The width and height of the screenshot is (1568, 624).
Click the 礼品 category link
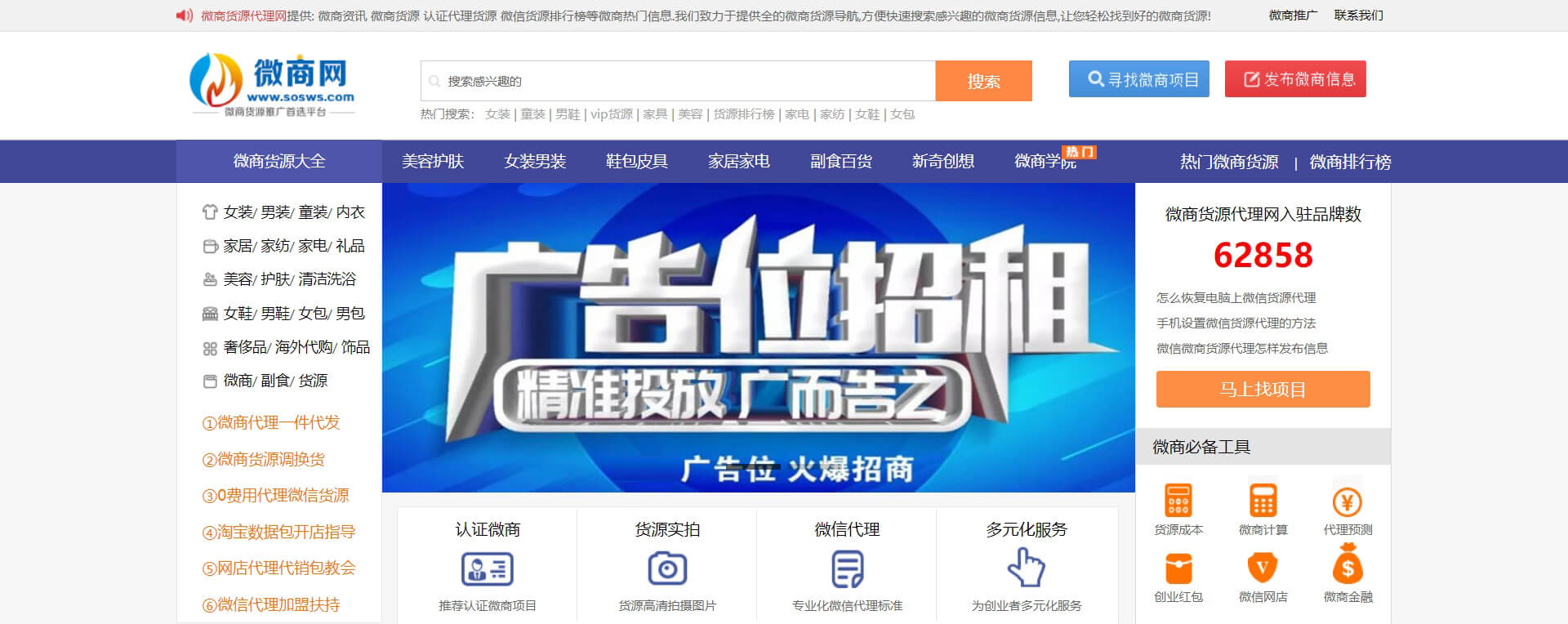(350, 246)
